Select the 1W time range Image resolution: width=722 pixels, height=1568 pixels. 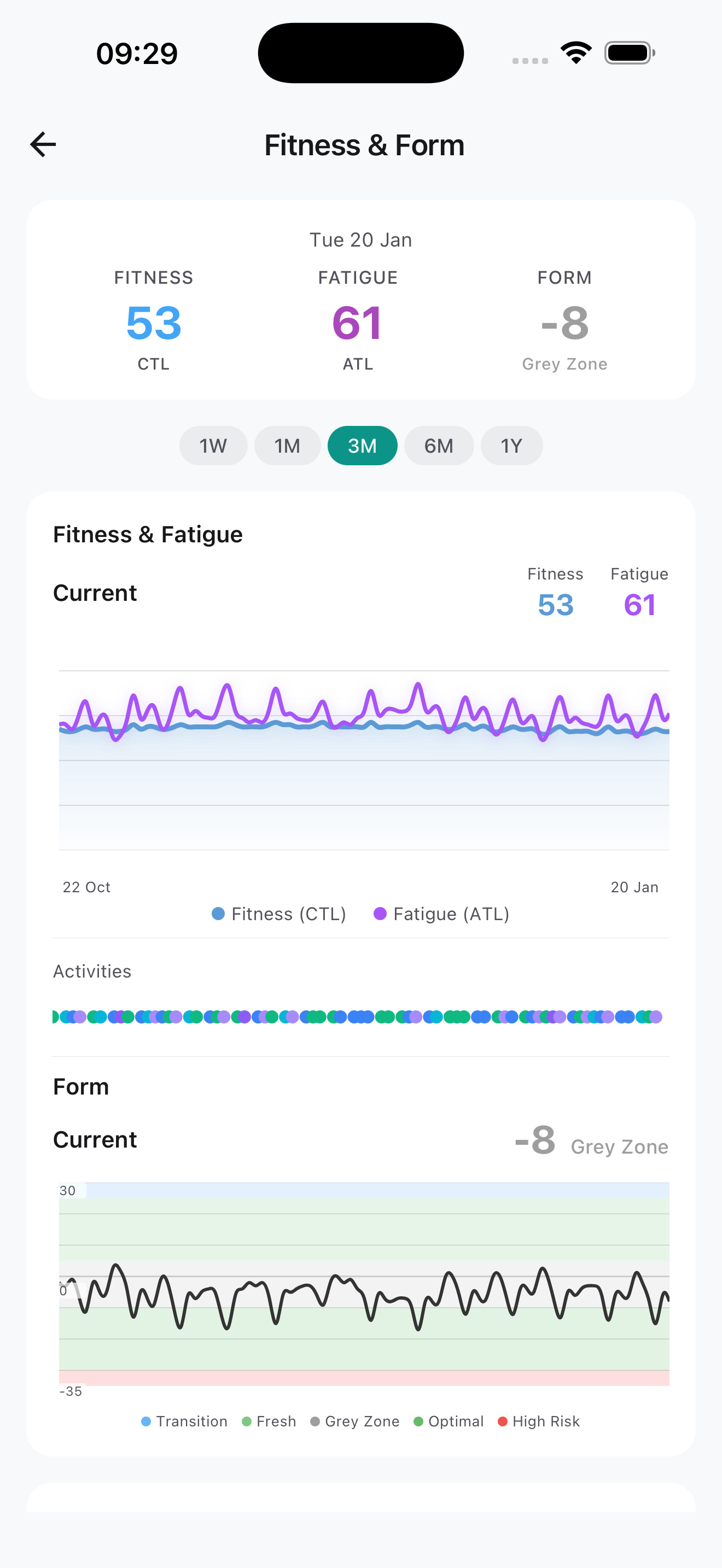coord(213,446)
